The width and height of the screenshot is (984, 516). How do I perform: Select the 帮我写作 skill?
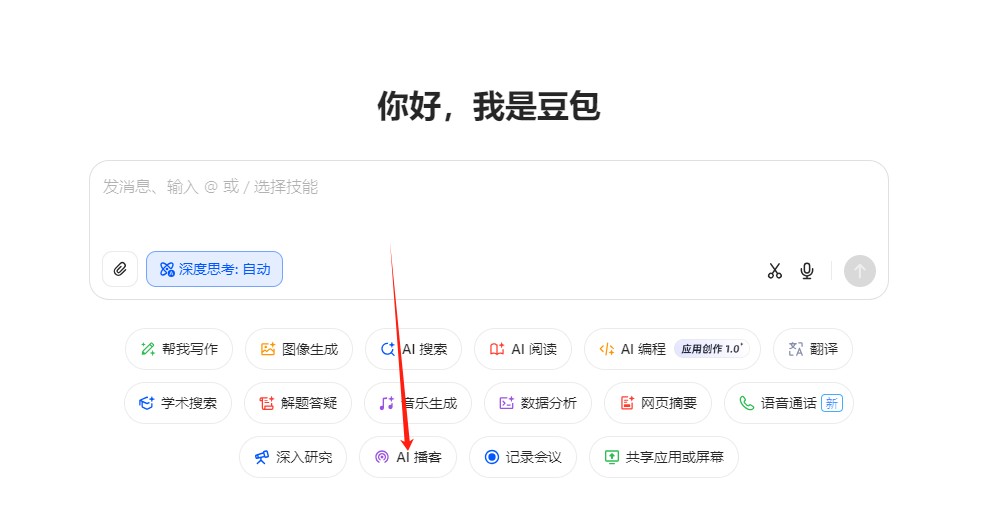[x=179, y=349]
